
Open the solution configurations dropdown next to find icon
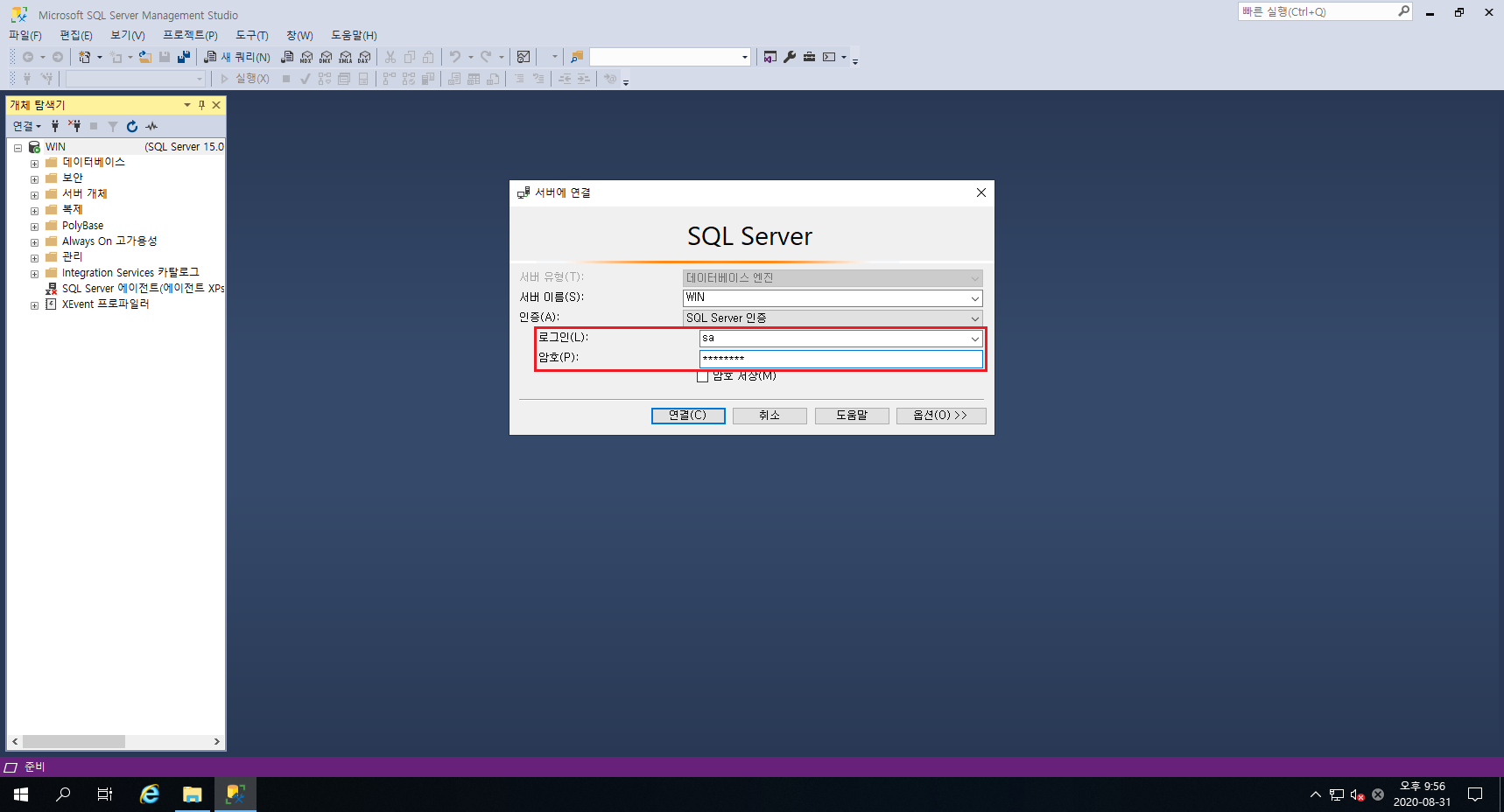pos(745,57)
